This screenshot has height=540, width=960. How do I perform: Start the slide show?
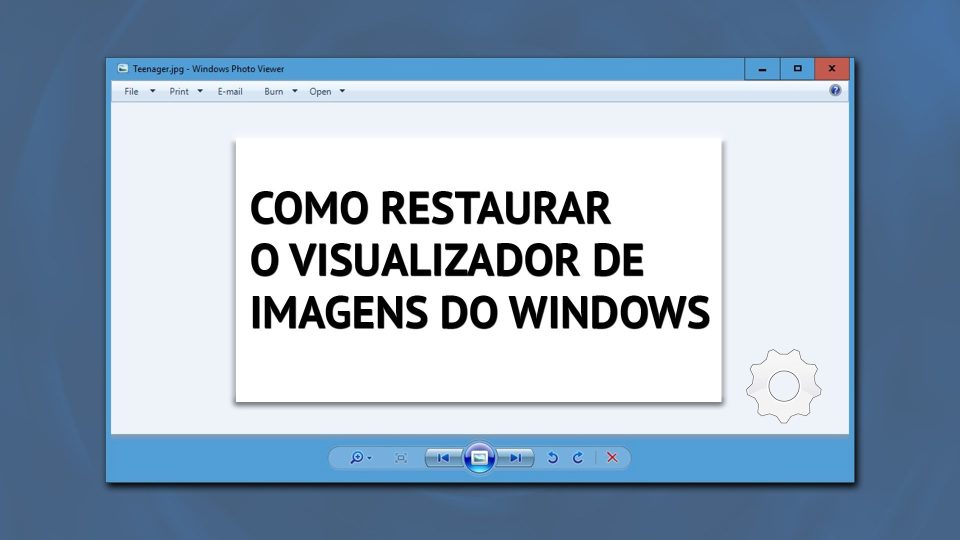(x=480, y=458)
